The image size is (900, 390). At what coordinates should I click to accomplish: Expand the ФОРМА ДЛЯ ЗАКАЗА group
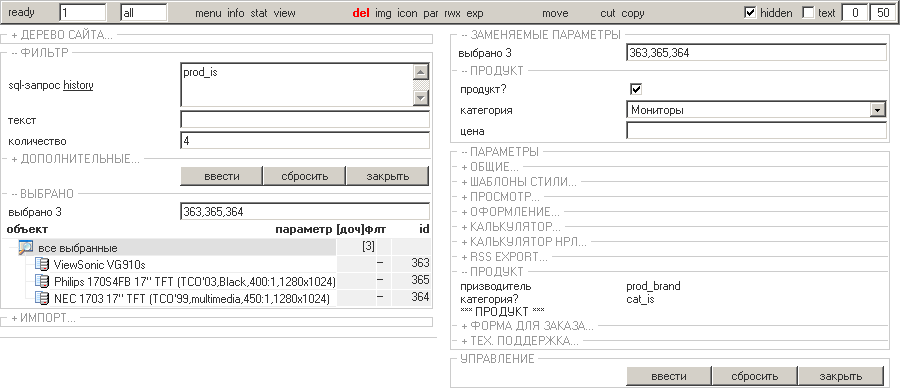coord(527,326)
